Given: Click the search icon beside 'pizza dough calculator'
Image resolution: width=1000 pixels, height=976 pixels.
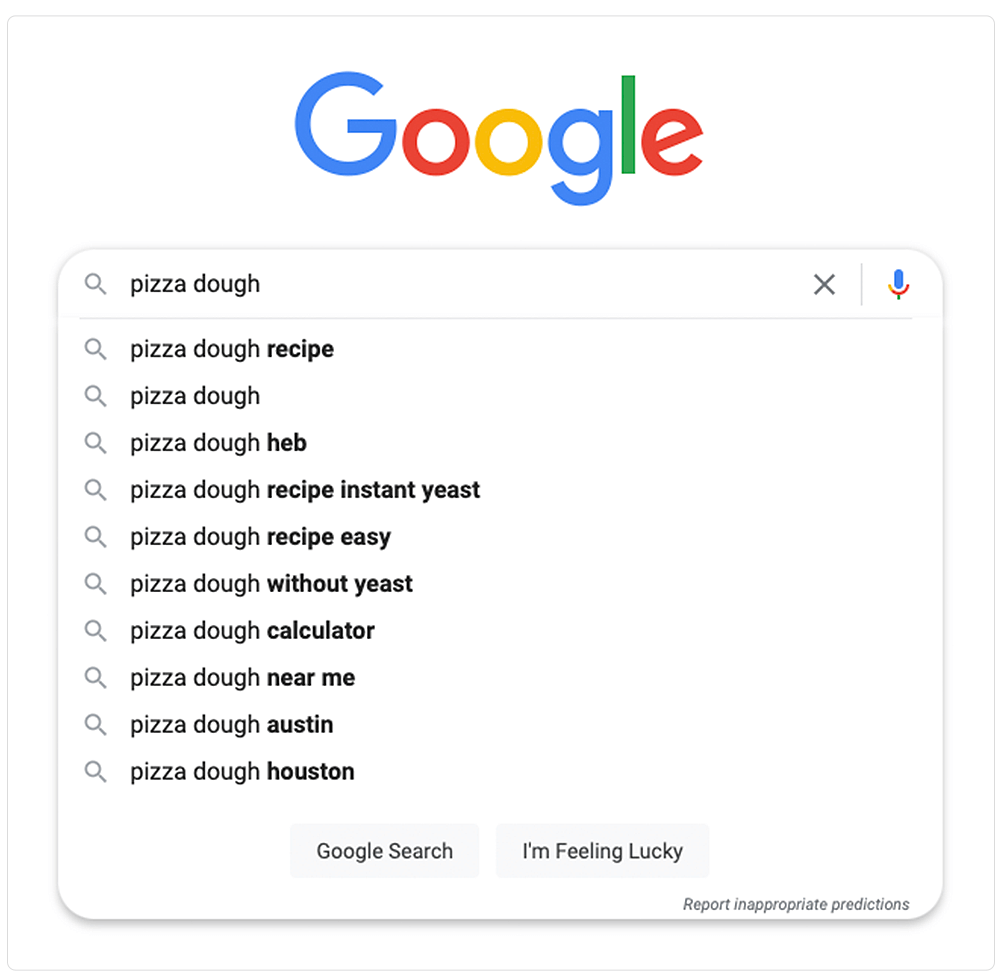Looking at the screenshot, I should coord(96,630).
